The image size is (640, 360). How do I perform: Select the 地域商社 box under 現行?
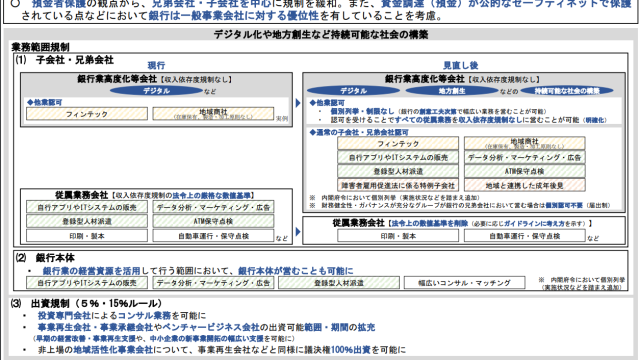point(213,114)
